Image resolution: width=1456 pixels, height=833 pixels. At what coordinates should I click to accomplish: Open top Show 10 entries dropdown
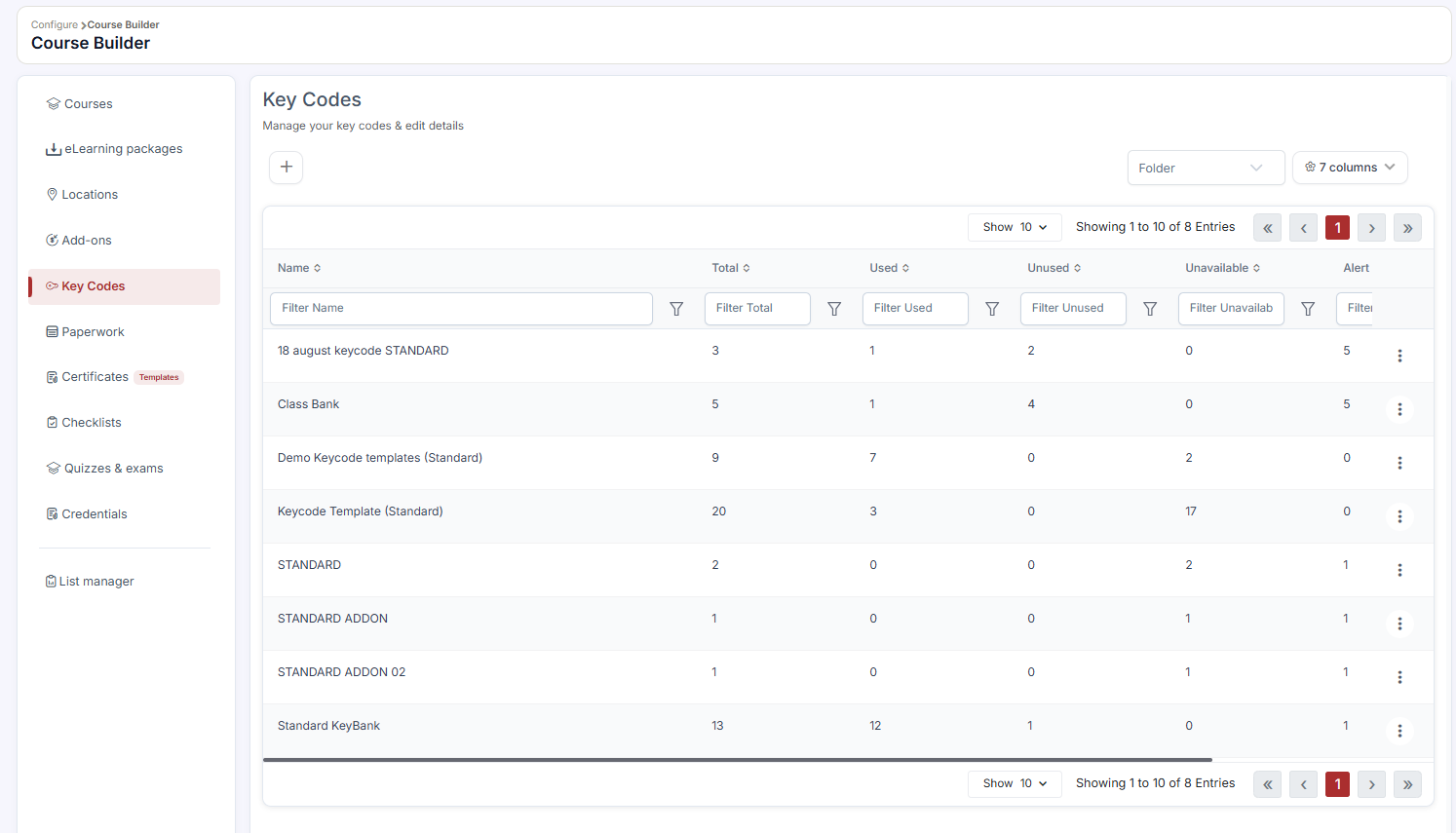(x=1015, y=227)
